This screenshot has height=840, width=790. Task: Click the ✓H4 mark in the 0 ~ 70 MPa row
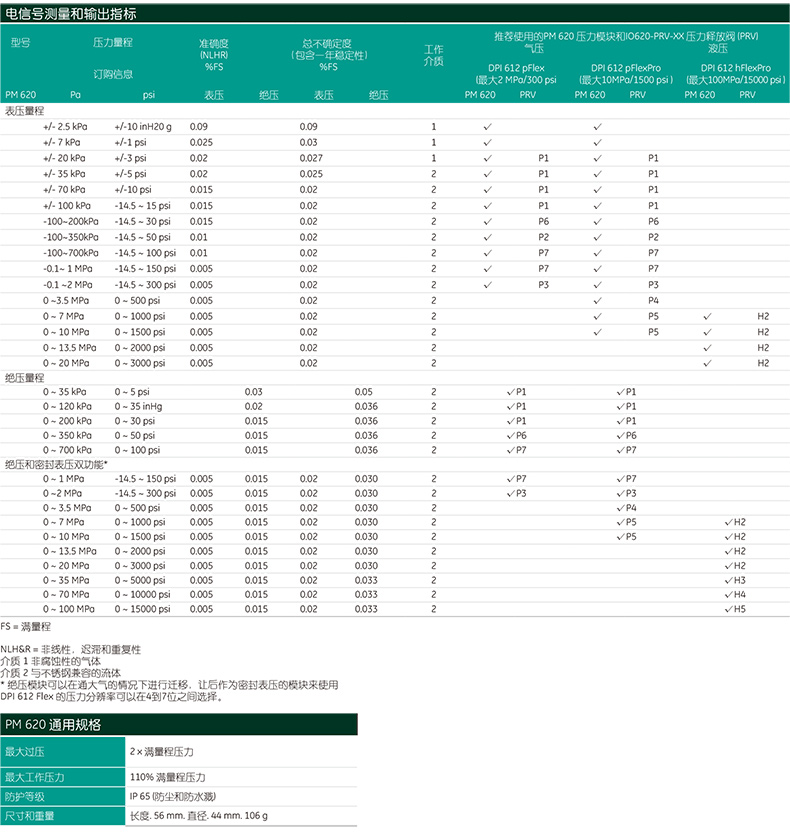[735, 594]
